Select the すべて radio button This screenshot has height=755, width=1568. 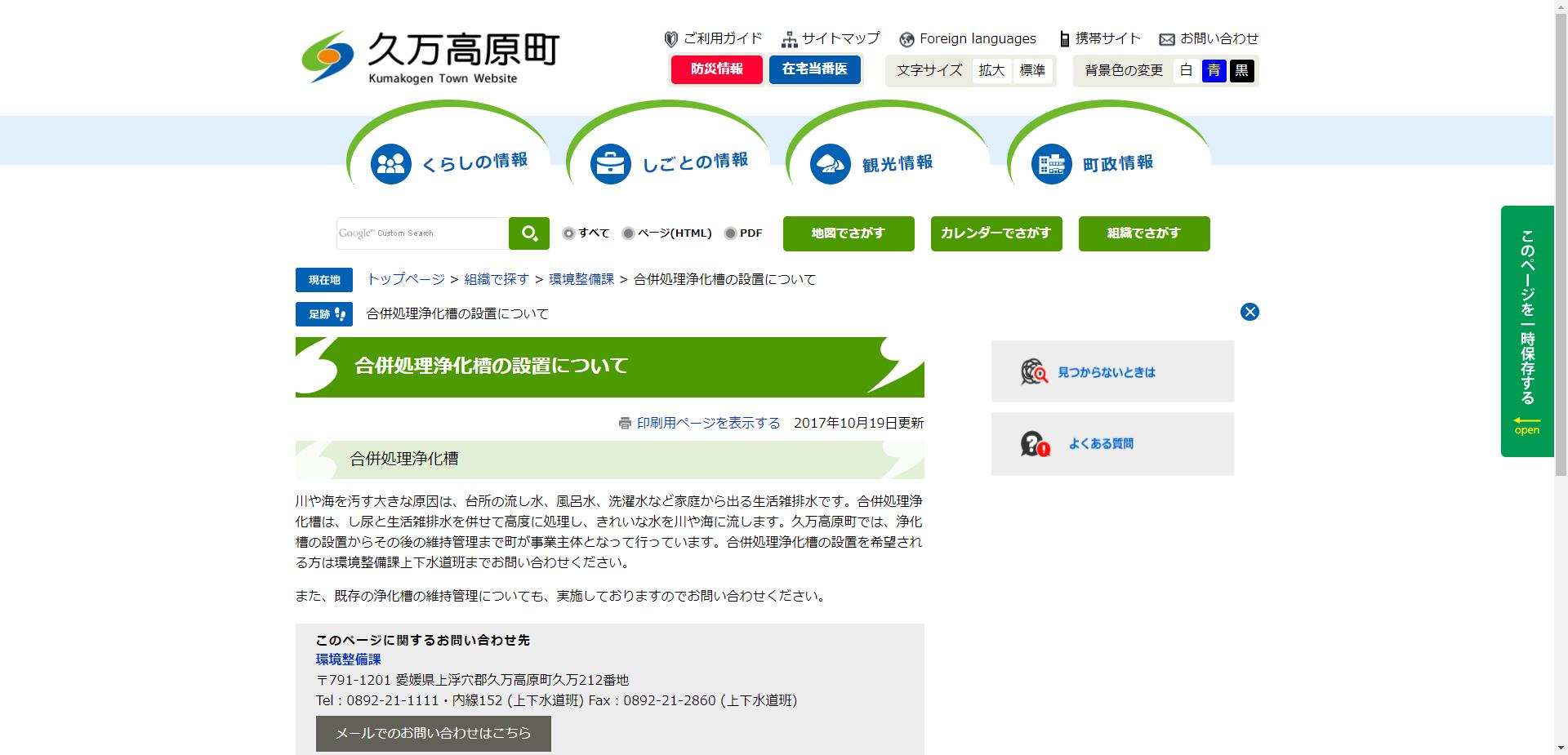coord(568,233)
